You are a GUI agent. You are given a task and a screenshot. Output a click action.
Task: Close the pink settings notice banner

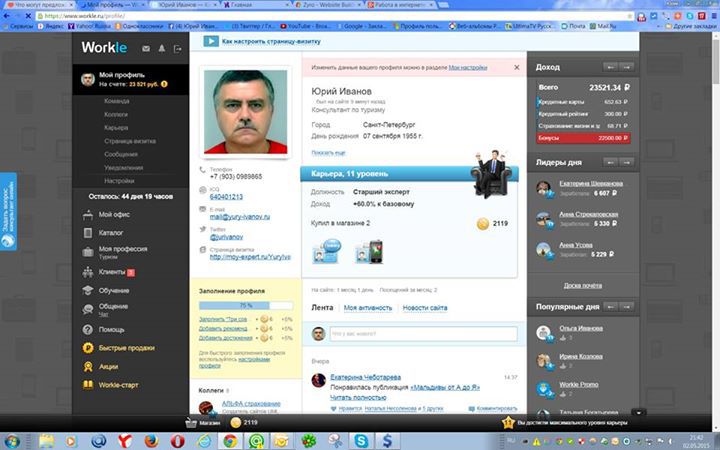516,67
